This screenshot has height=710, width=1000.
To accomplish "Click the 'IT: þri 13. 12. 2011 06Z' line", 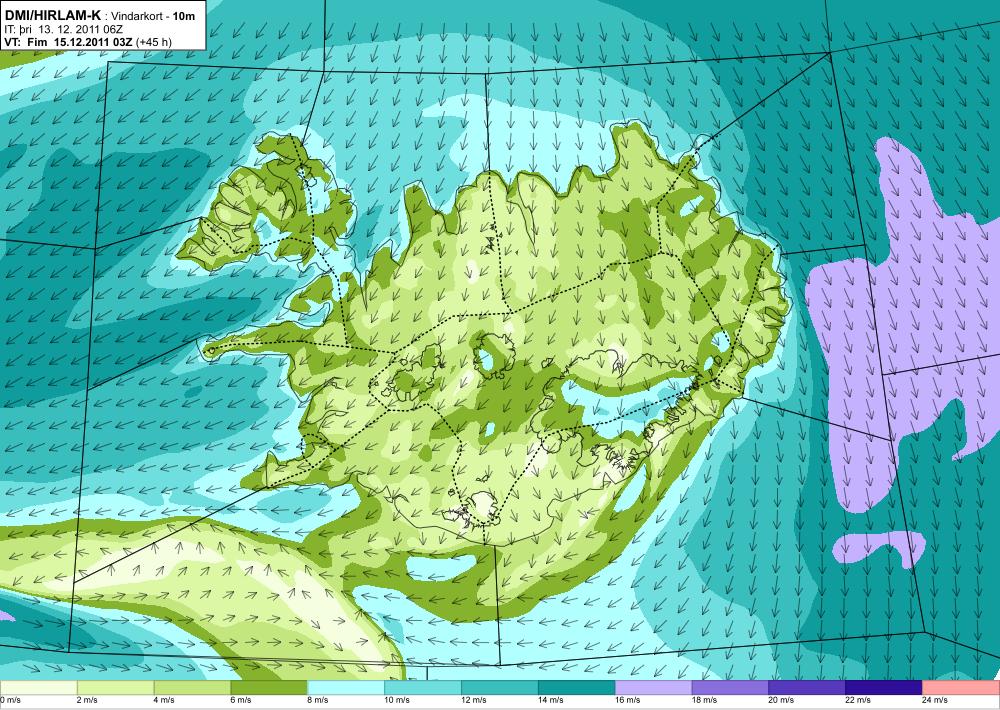I will click(64, 29).
